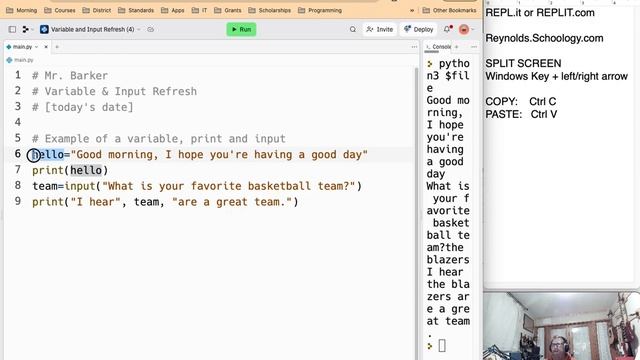Click the # Mr. Barker comment line

(70, 76)
